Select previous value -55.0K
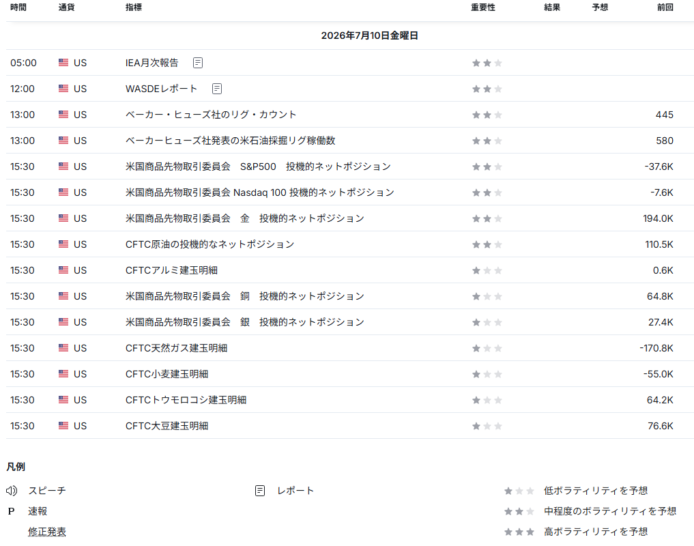The width and height of the screenshot is (694, 546). (x=659, y=374)
